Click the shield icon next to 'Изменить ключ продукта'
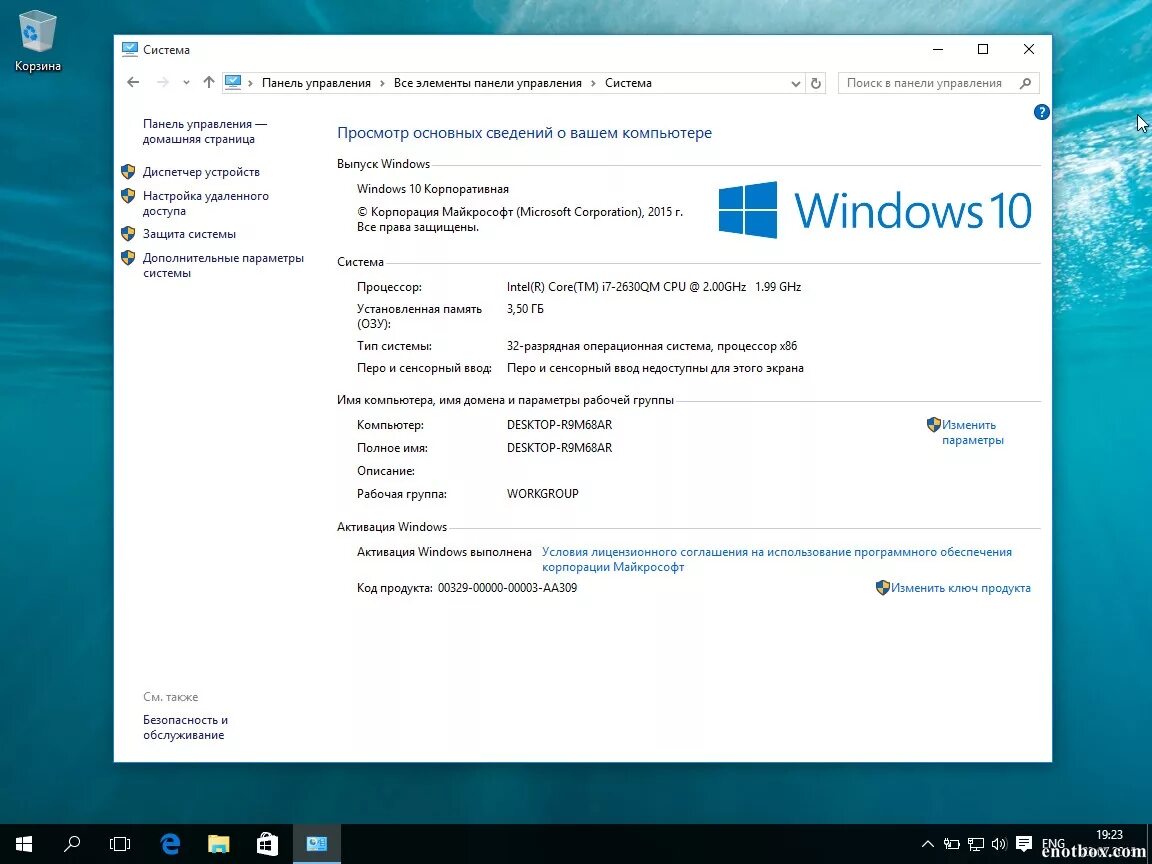This screenshot has width=1152, height=864. (x=882, y=588)
